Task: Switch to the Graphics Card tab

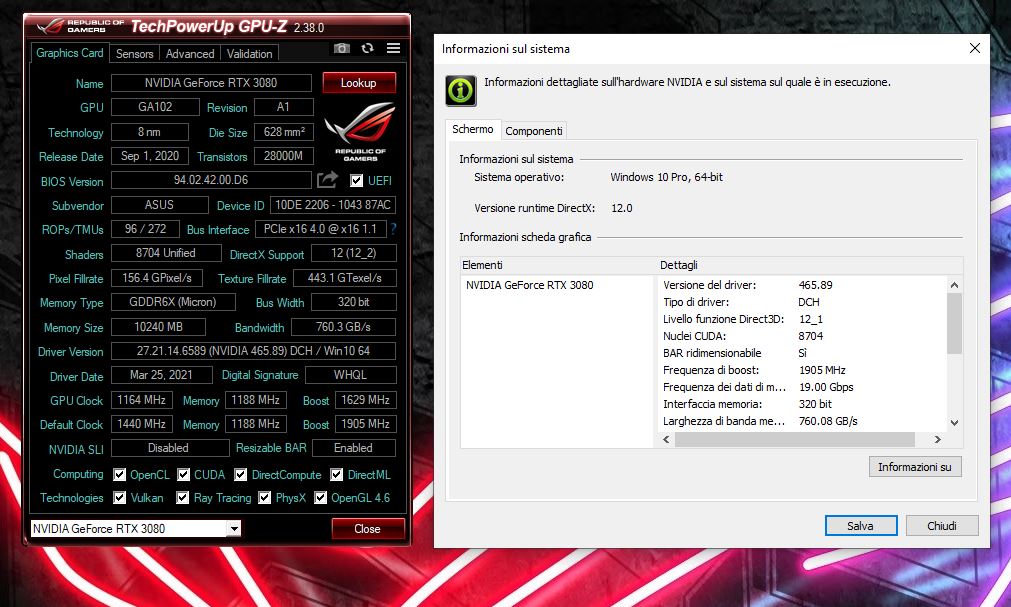Action: pyautogui.click(x=70, y=53)
